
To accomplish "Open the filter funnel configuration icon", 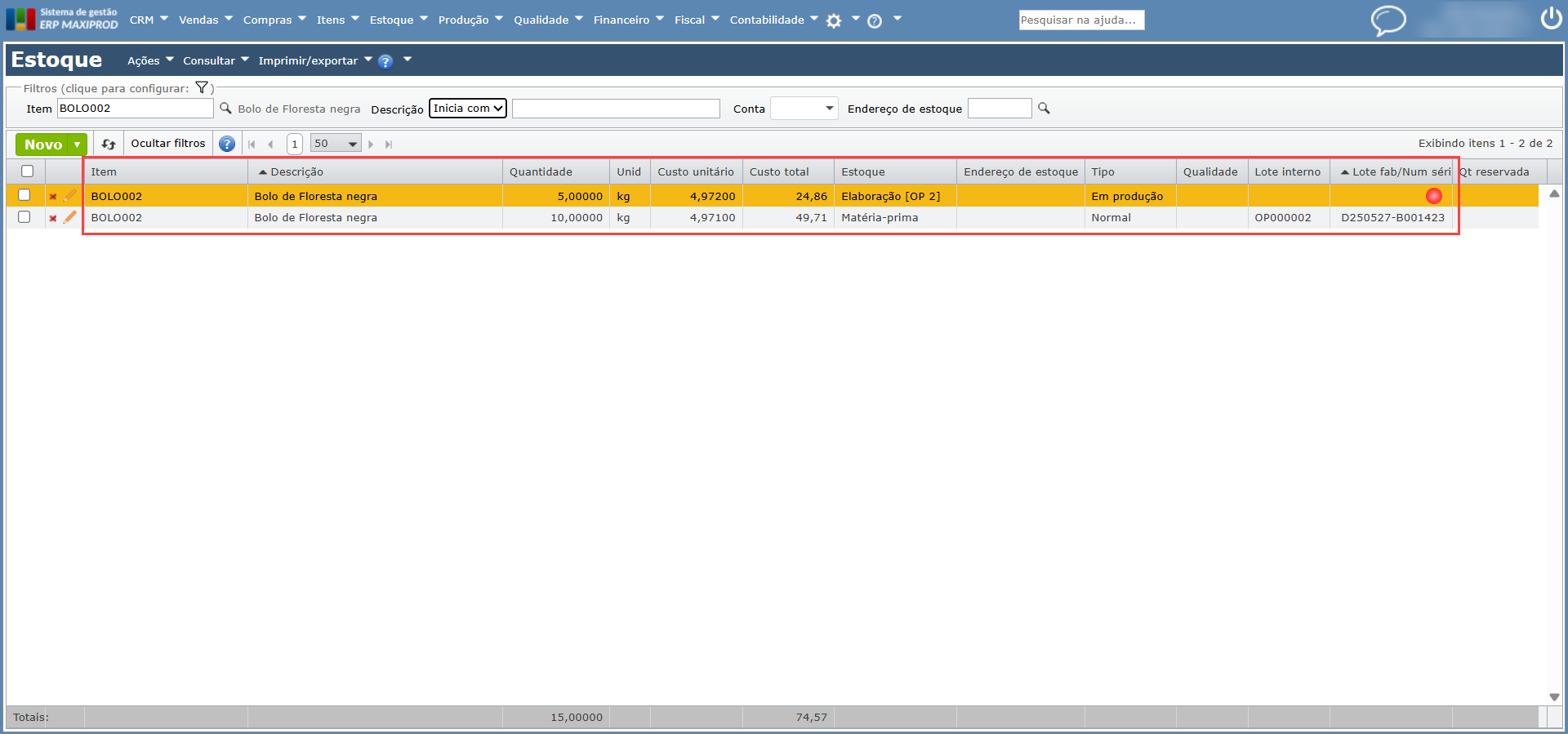I will [x=202, y=88].
